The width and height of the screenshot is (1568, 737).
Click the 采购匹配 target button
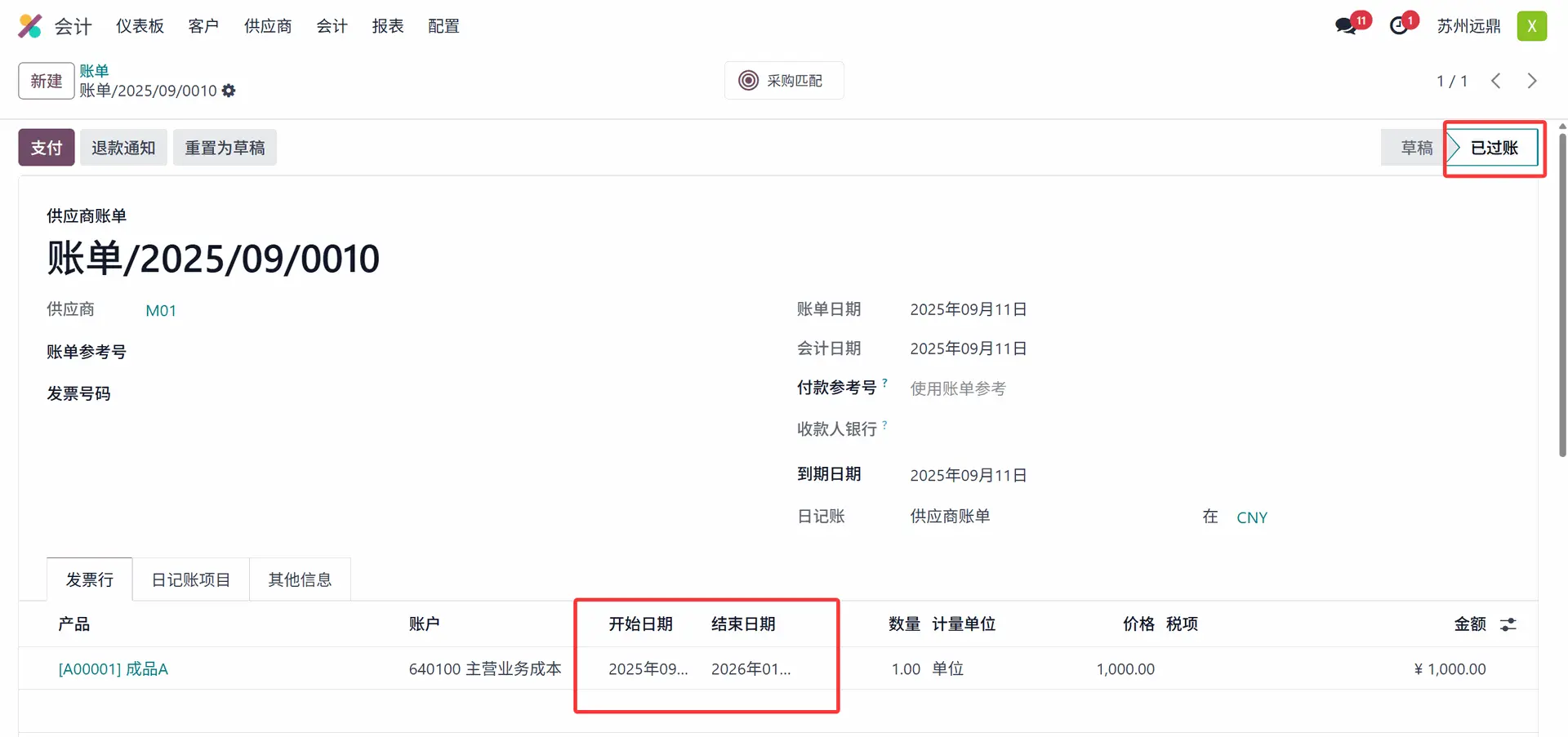click(783, 81)
